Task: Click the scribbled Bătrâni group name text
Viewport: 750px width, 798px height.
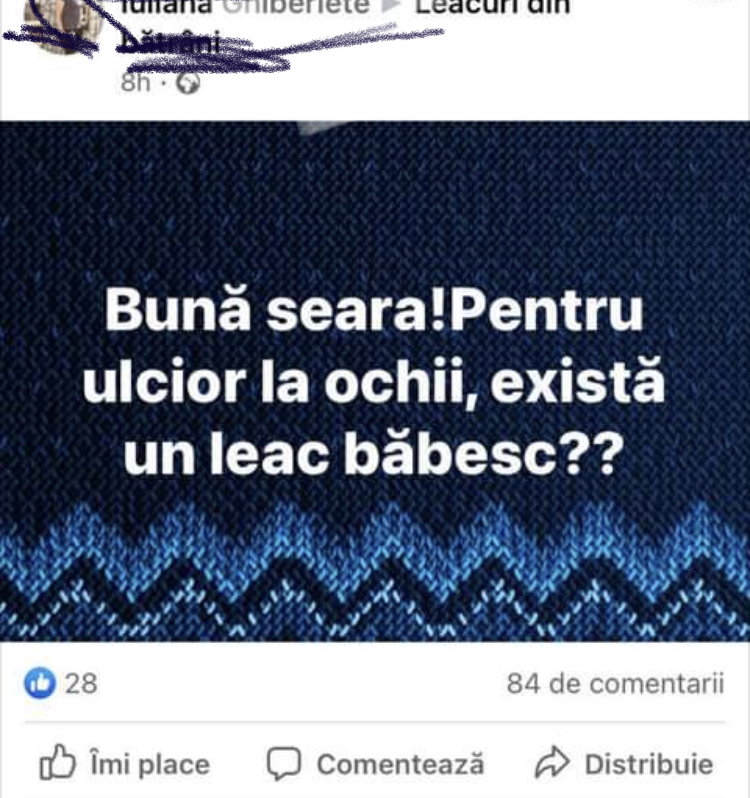Action: (168, 43)
